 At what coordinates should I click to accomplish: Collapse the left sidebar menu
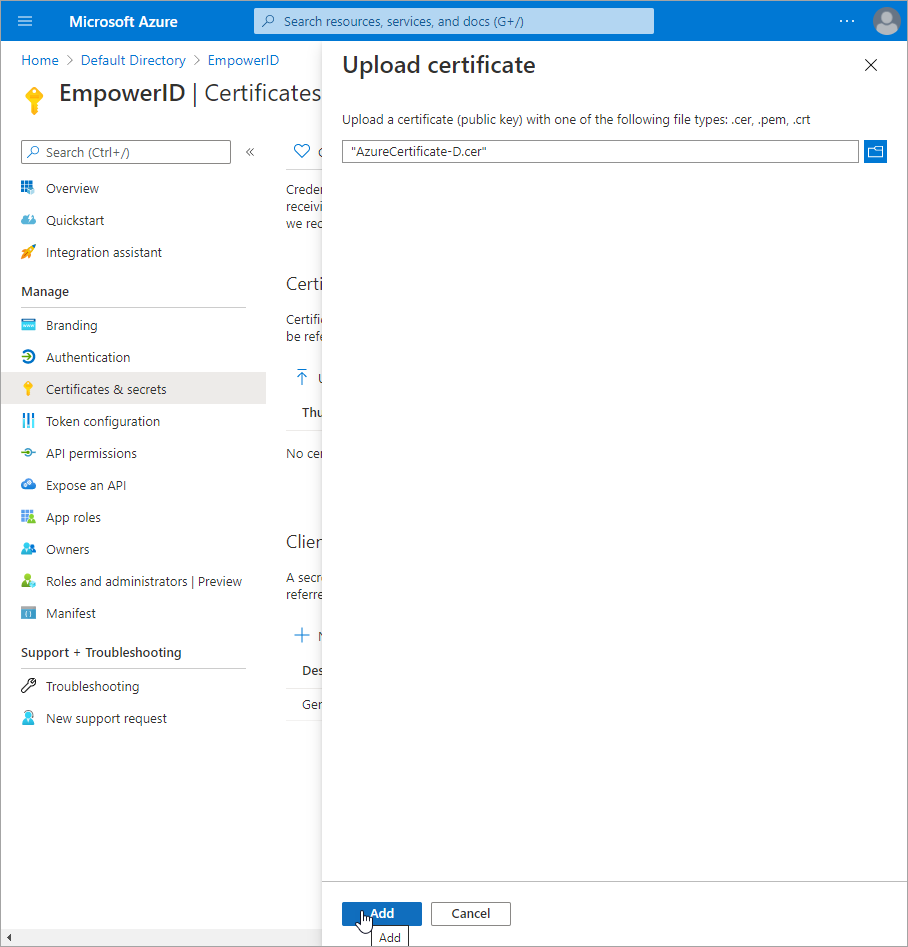(250, 152)
